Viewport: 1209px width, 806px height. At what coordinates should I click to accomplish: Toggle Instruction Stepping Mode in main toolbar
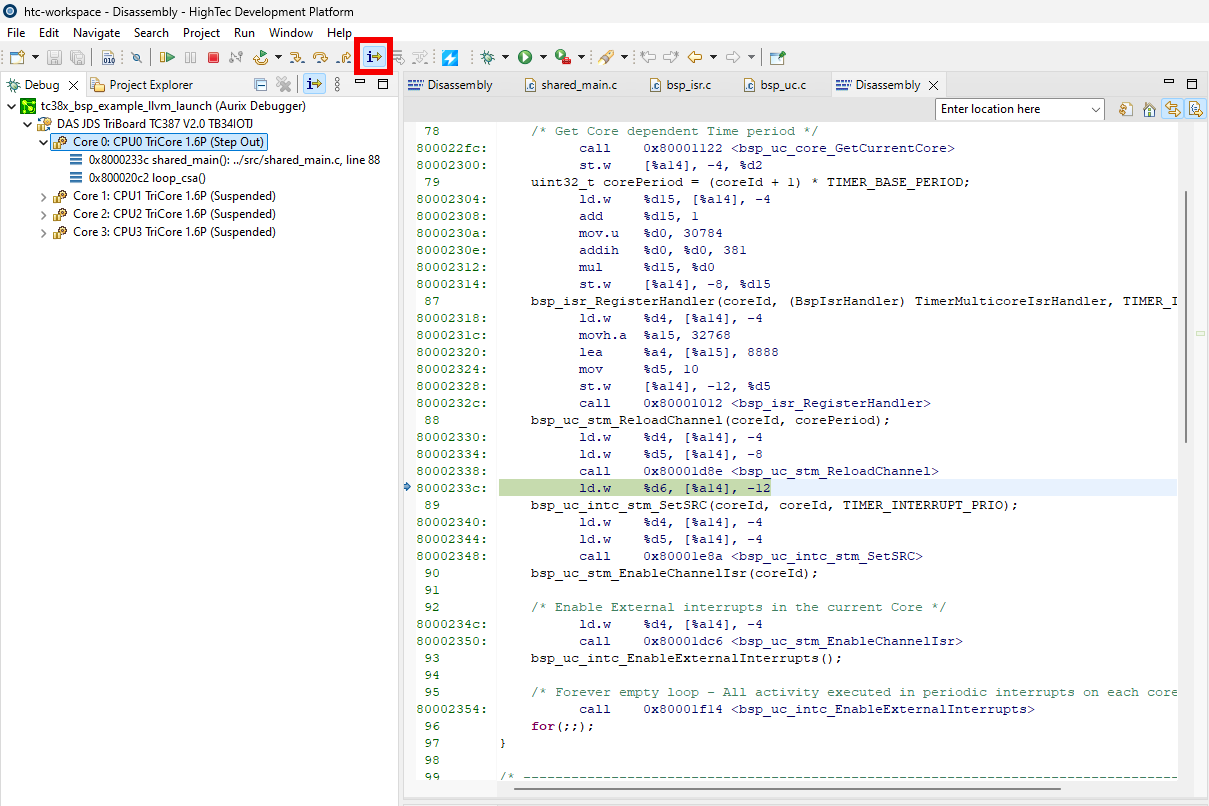pos(374,58)
